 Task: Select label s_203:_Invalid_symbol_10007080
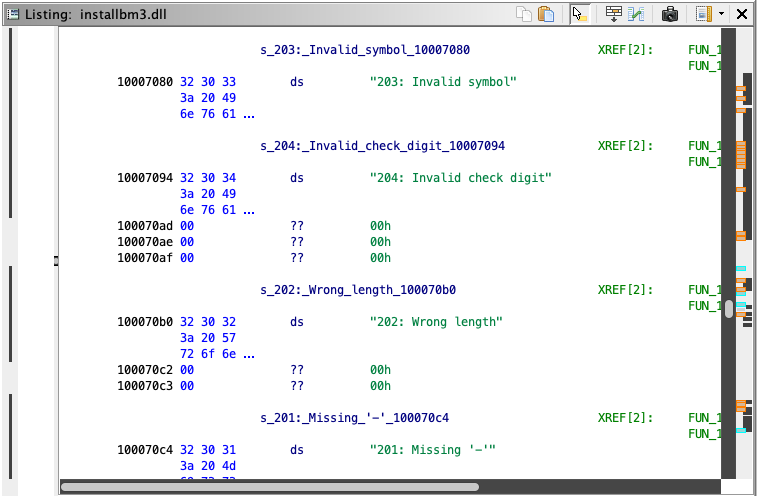(x=365, y=50)
